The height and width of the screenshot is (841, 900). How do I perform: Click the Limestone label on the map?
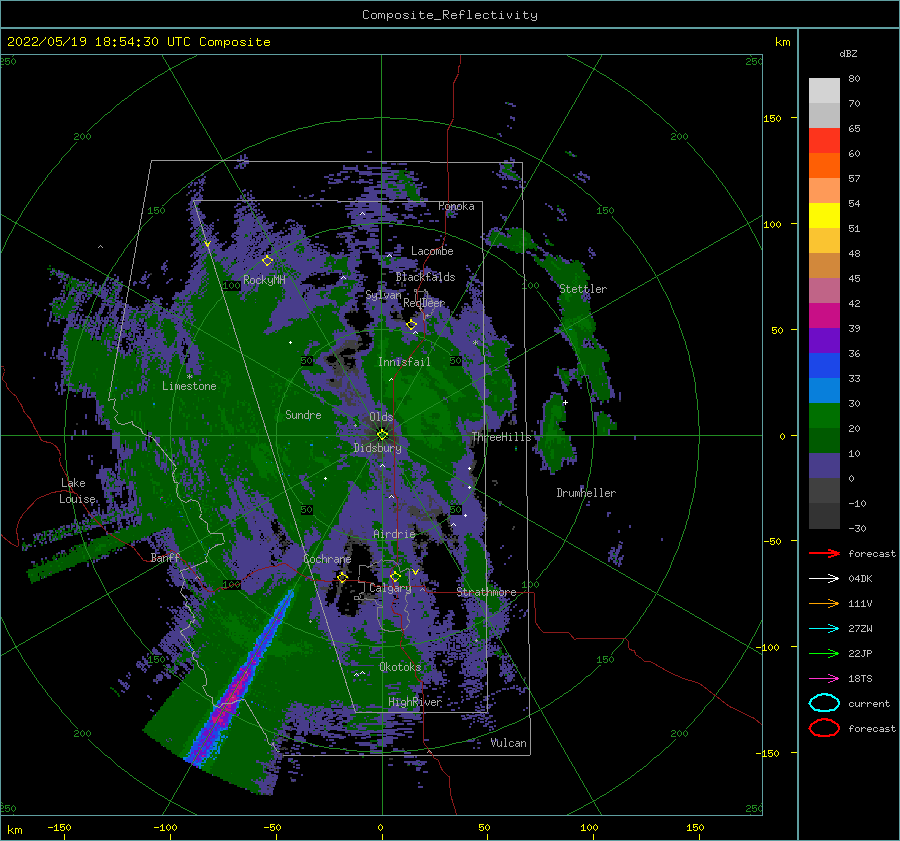click(x=189, y=386)
